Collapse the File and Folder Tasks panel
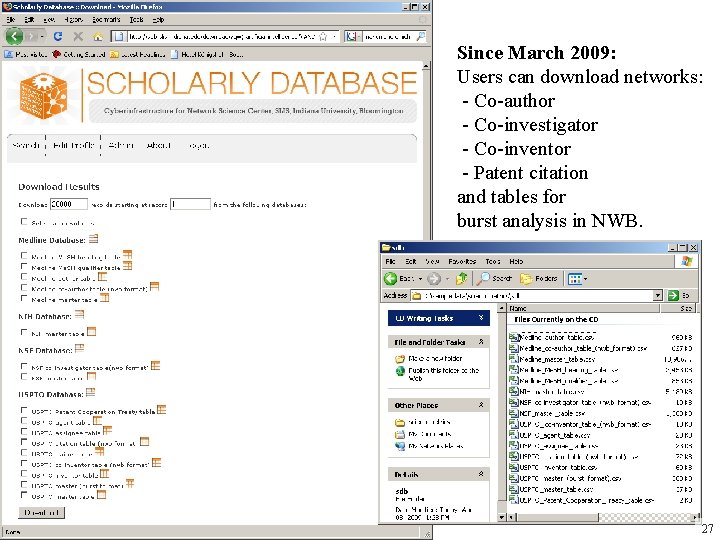This screenshot has height=540, width=720. [x=481, y=342]
